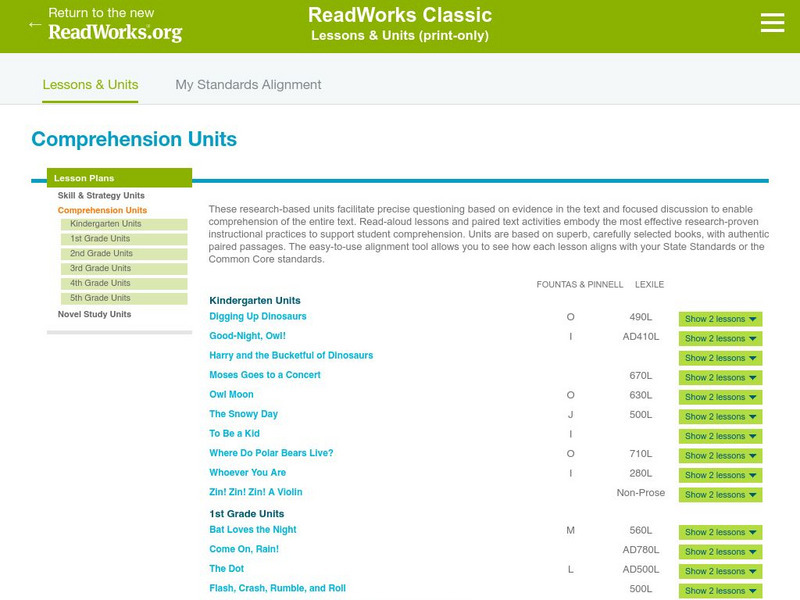Open the To Be a Kid unit
800x600 pixels.
point(234,433)
